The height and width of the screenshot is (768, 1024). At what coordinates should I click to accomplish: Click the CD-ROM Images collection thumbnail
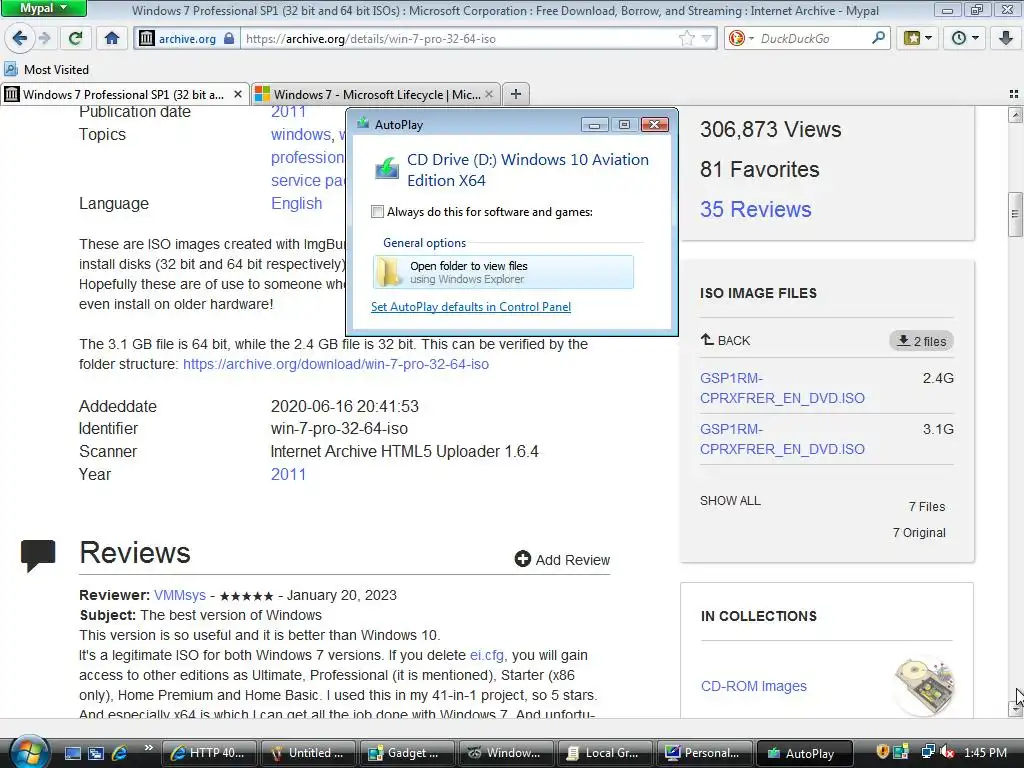(x=925, y=685)
